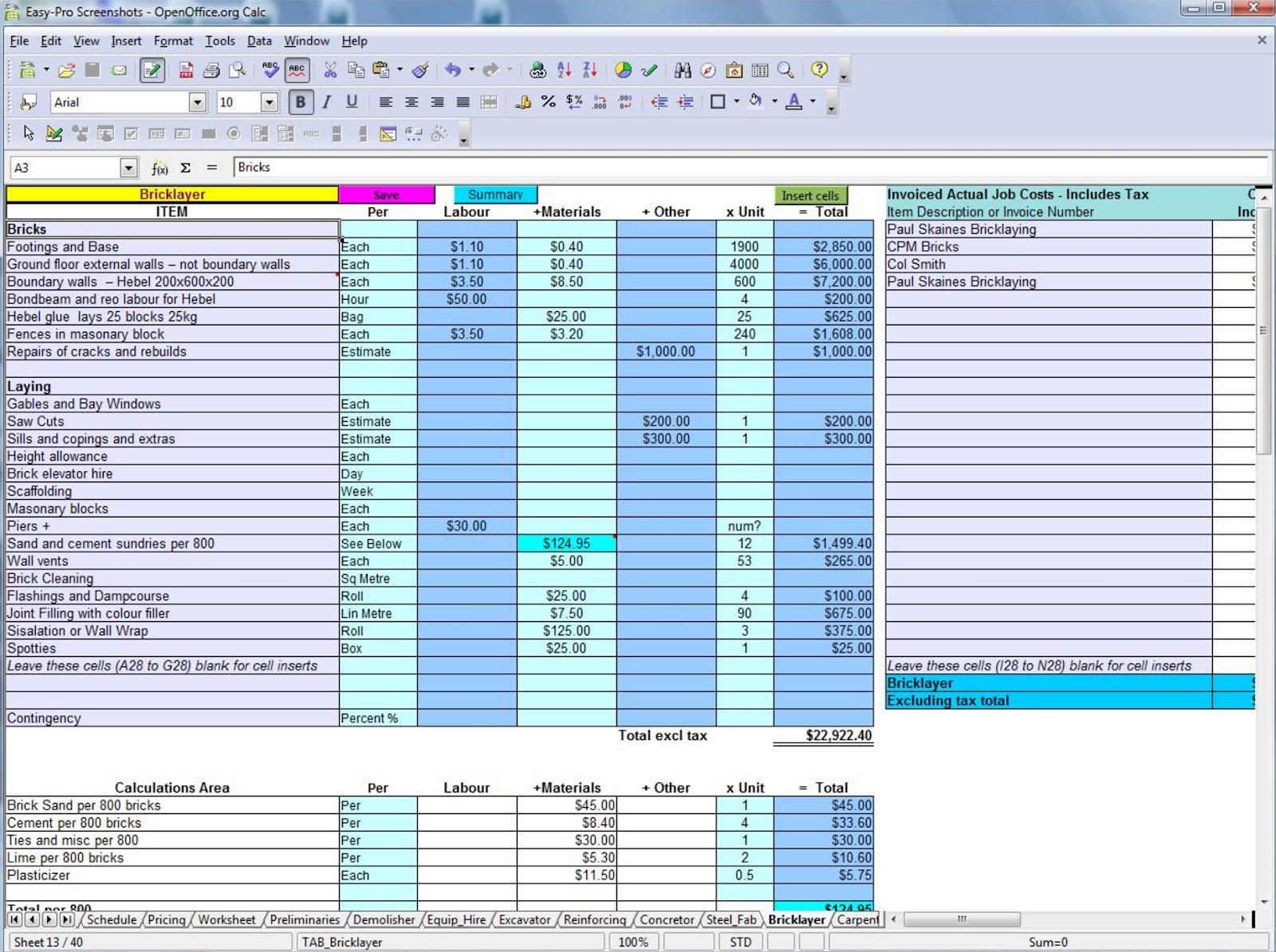Click the Insert cells button
The width and height of the screenshot is (1276, 952).
point(810,194)
